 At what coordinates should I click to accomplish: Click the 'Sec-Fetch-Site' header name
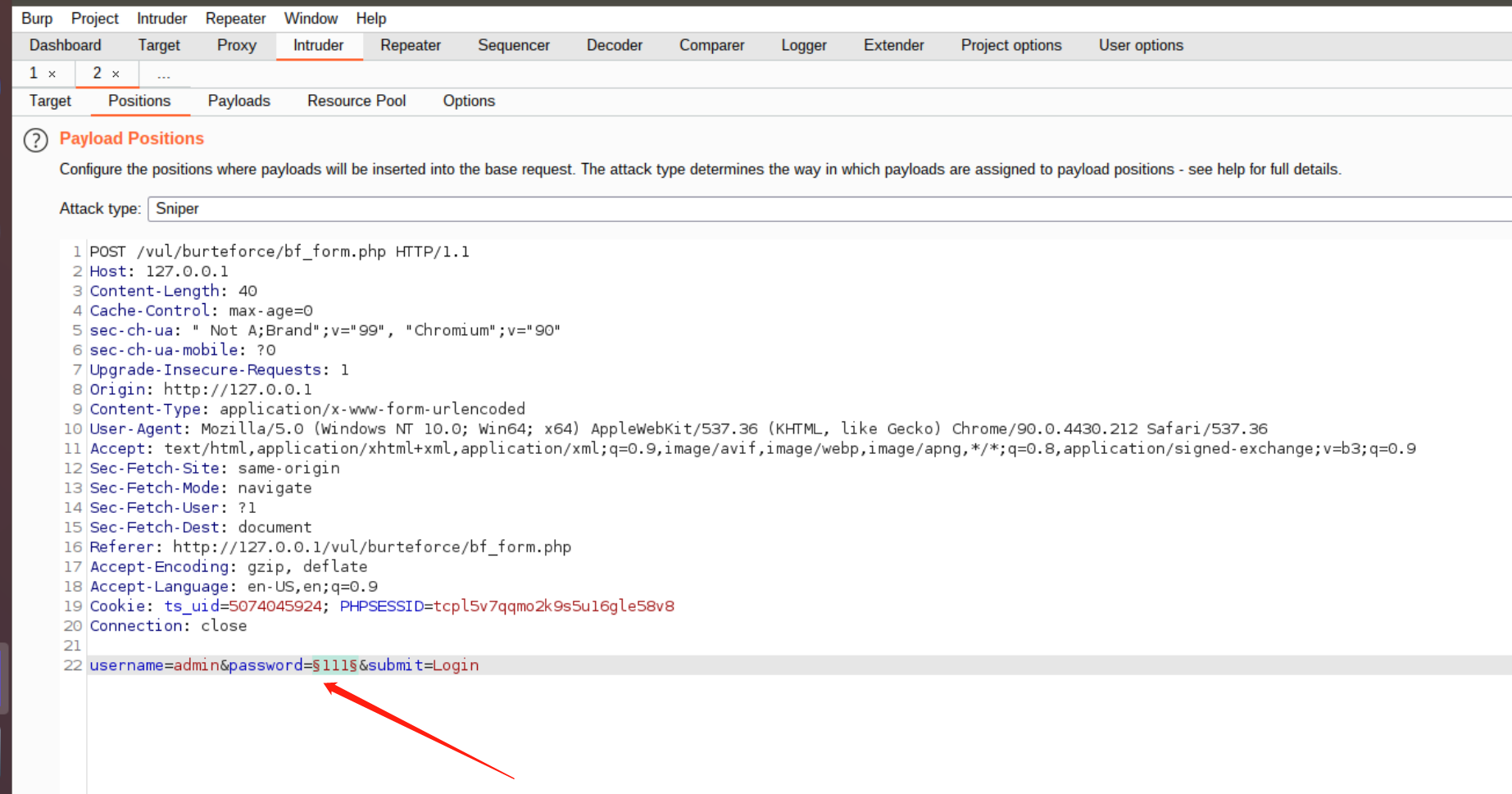(155, 468)
